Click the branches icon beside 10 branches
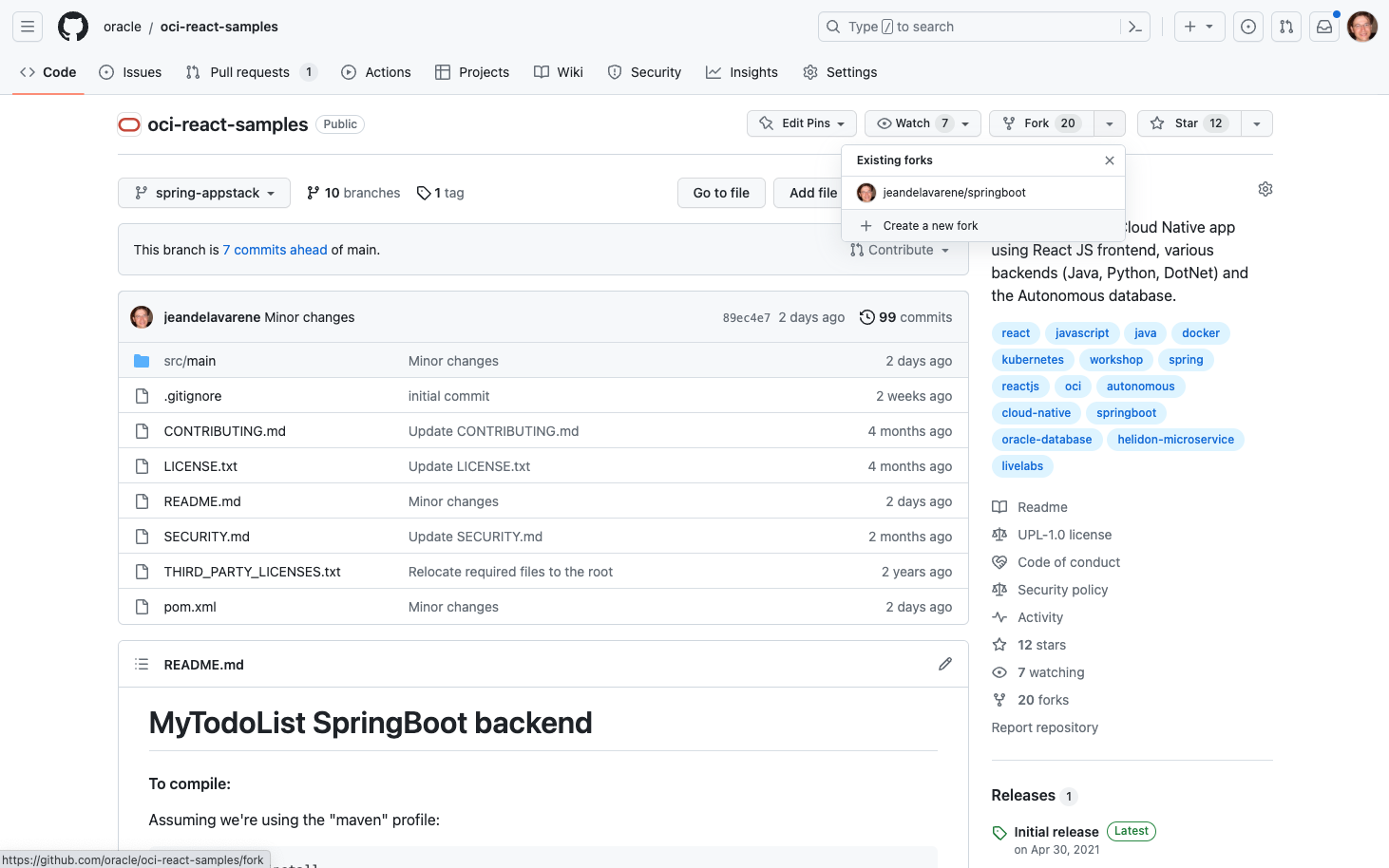Screen dimensions: 1389x868 click(314, 193)
